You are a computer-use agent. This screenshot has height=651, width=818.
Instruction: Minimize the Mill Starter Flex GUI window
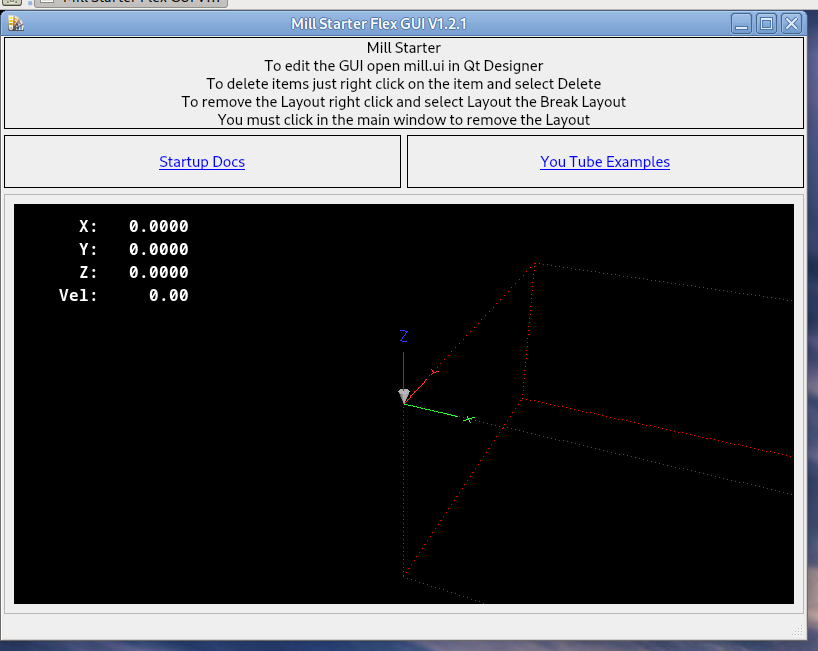(741, 23)
